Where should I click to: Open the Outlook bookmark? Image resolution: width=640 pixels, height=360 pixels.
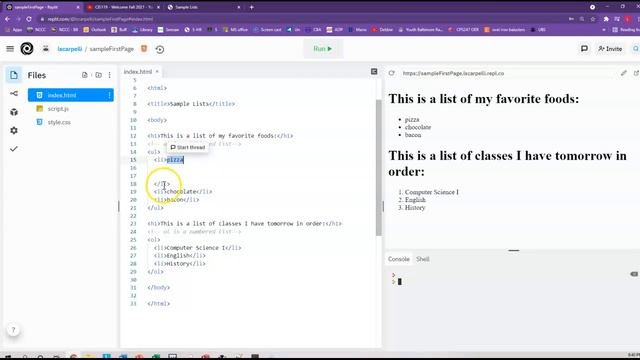pos(95,29)
